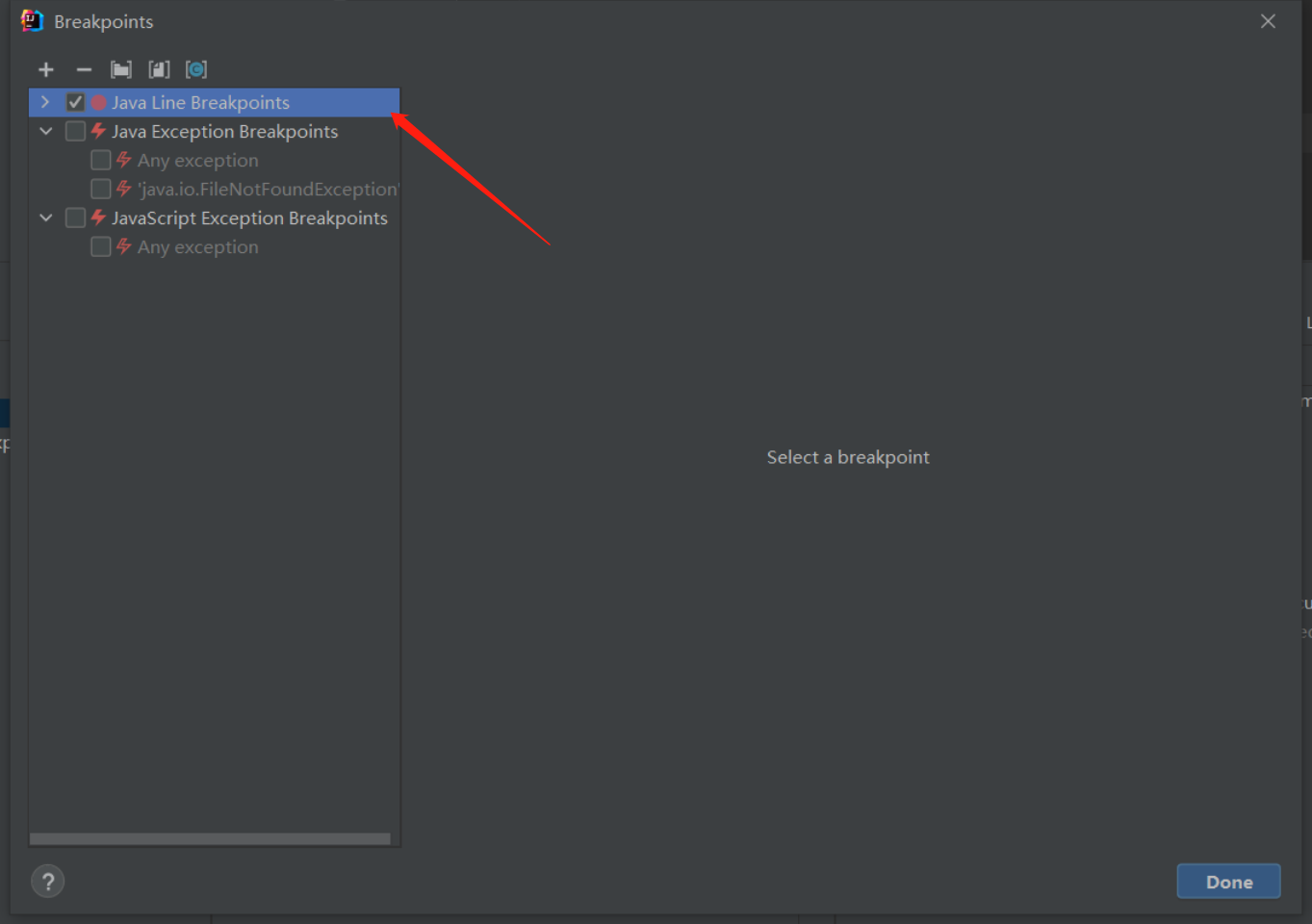Image resolution: width=1312 pixels, height=924 pixels.
Task: Close the Breakpoints dialog
Action: coord(1268,21)
